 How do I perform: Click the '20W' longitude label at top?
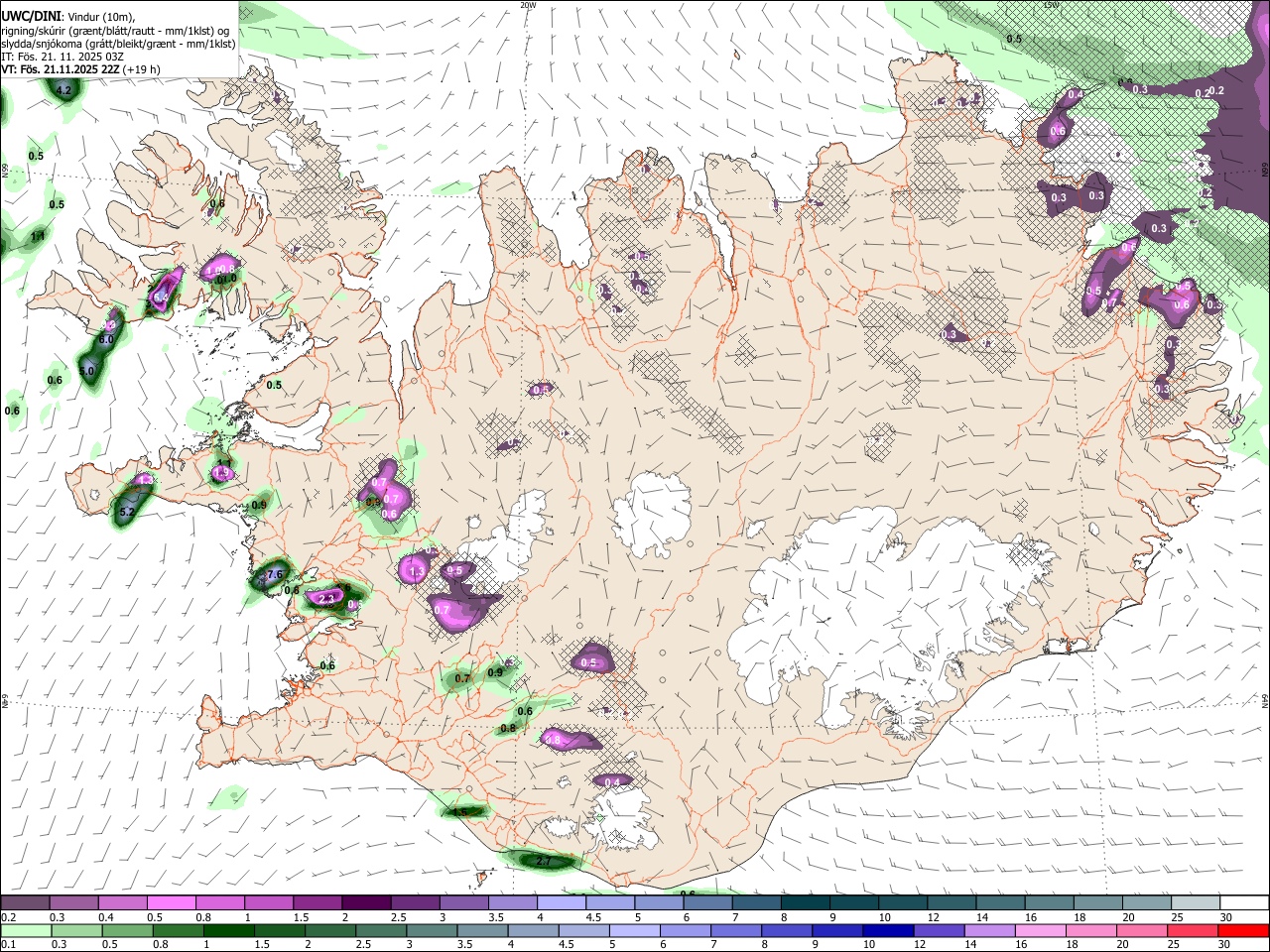(528, 5)
